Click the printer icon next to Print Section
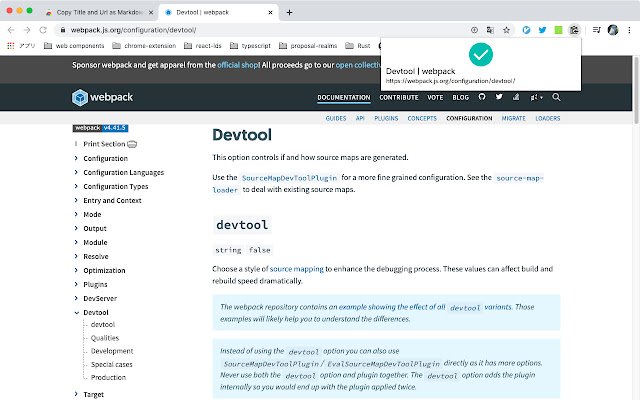Image resolution: width=640 pixels, height=400 pixels. (132, 144)
